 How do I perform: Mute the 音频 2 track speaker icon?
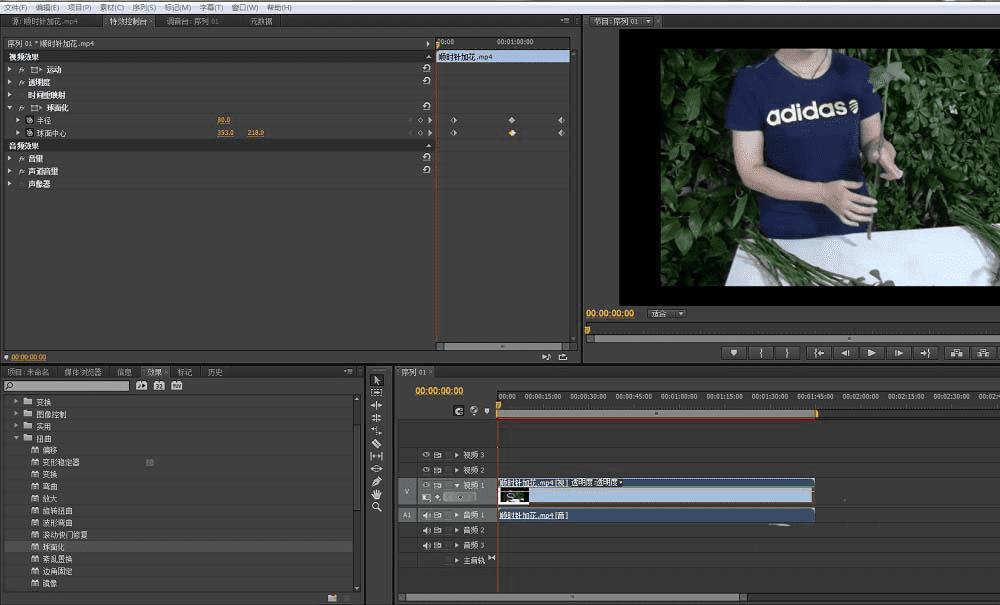(x=425, y=530)
